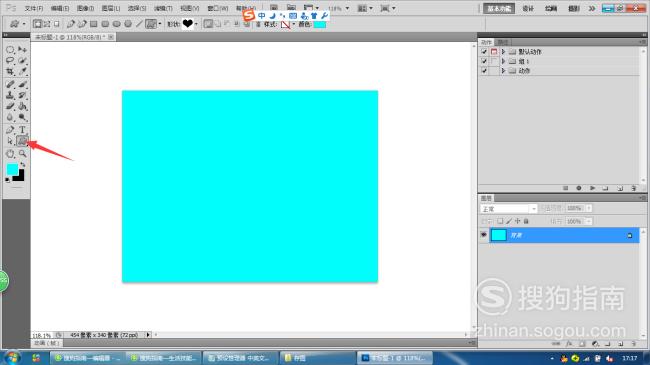
Task: Toggle checkbox for 默认动作 action set
Action: click(484, 52)
